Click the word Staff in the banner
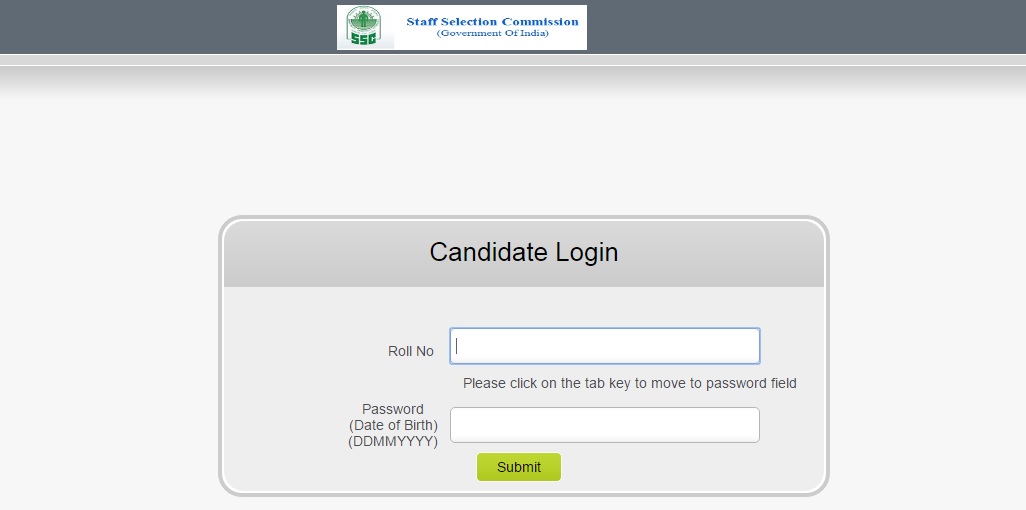1026x510 pixels. coord(421,21)
